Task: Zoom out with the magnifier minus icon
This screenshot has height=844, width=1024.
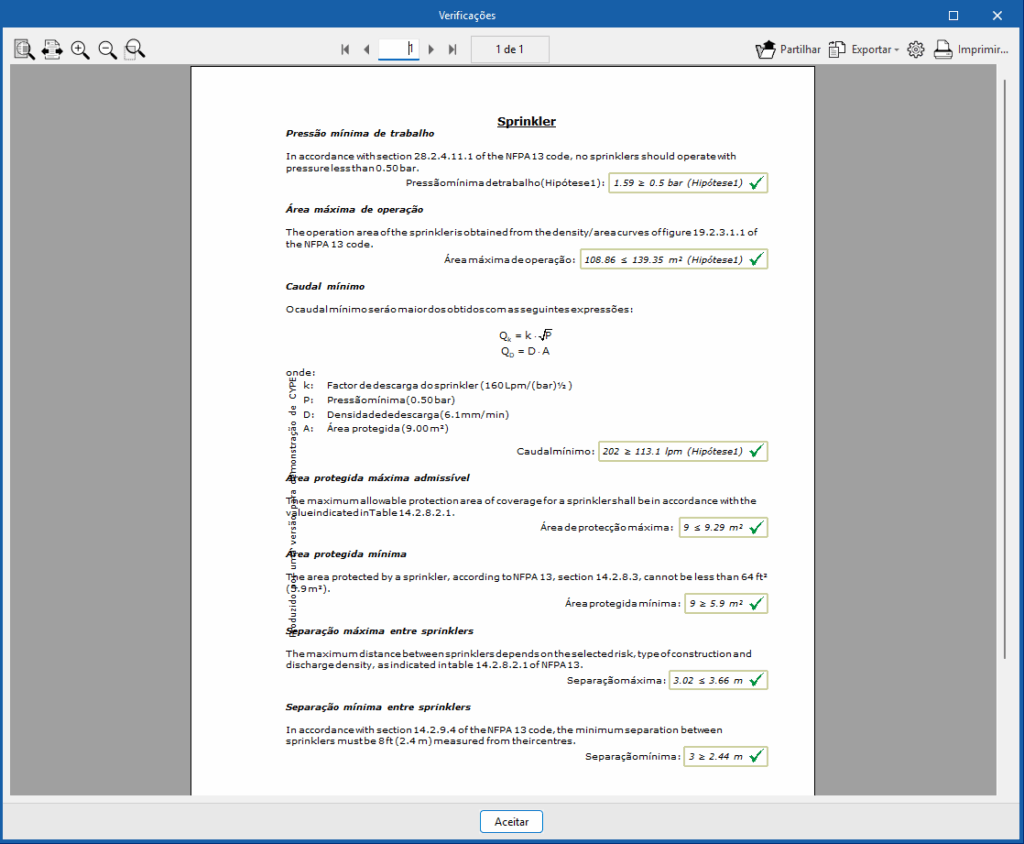Action: pos(108,49)
